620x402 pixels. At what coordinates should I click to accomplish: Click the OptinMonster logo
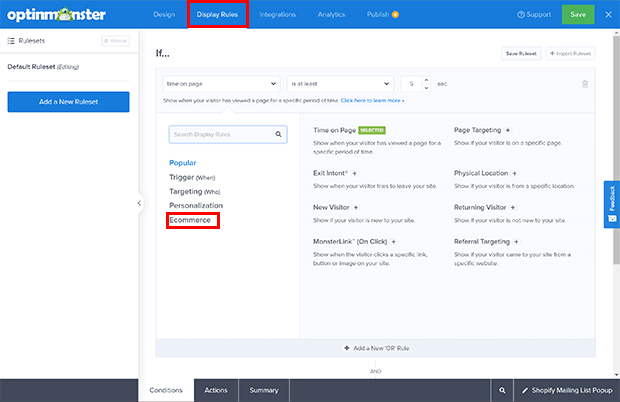coord(57,15)
